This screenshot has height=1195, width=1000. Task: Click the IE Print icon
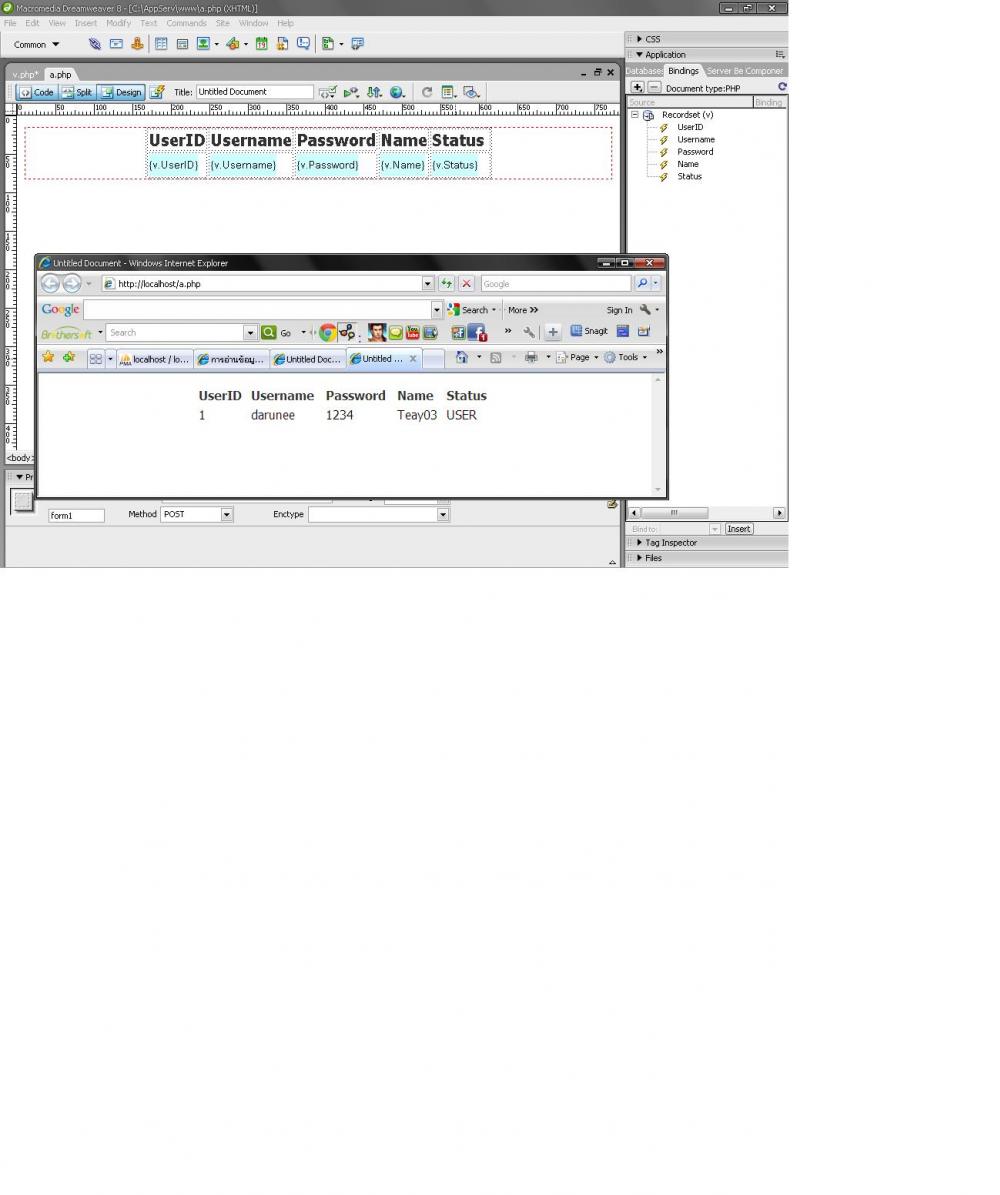click(x=531, y=357)
